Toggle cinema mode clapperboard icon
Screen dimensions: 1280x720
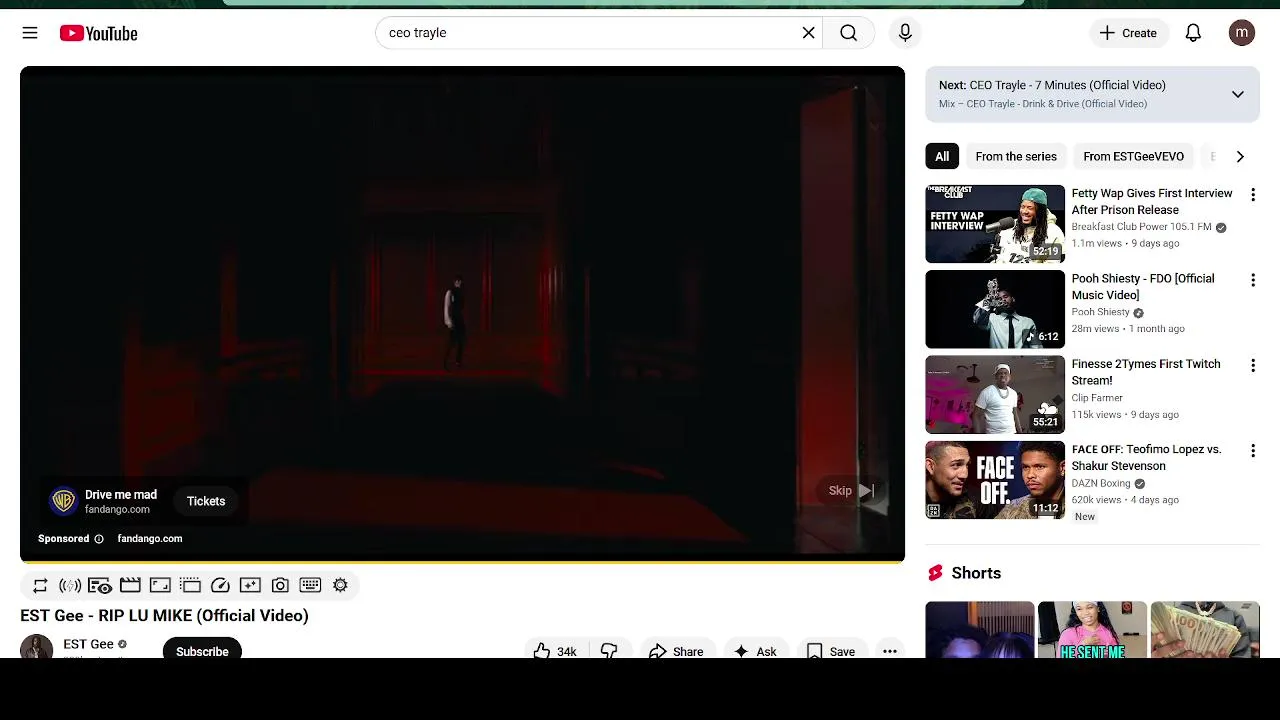(130, 585)
